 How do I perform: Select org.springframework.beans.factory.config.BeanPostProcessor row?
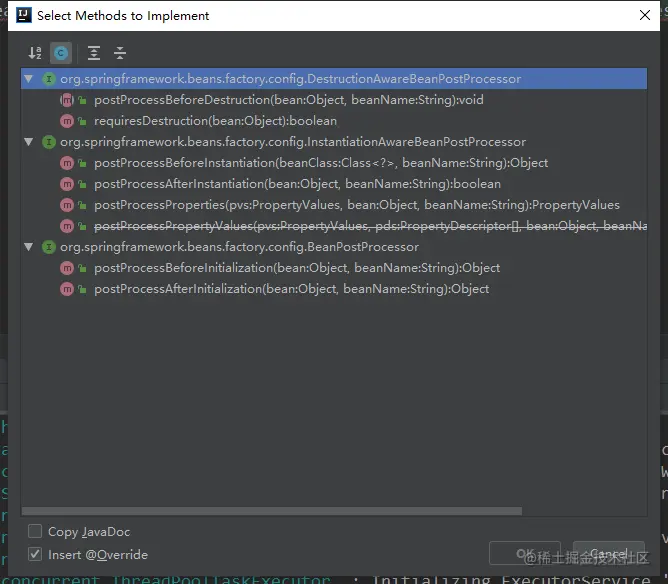point(334,247)
